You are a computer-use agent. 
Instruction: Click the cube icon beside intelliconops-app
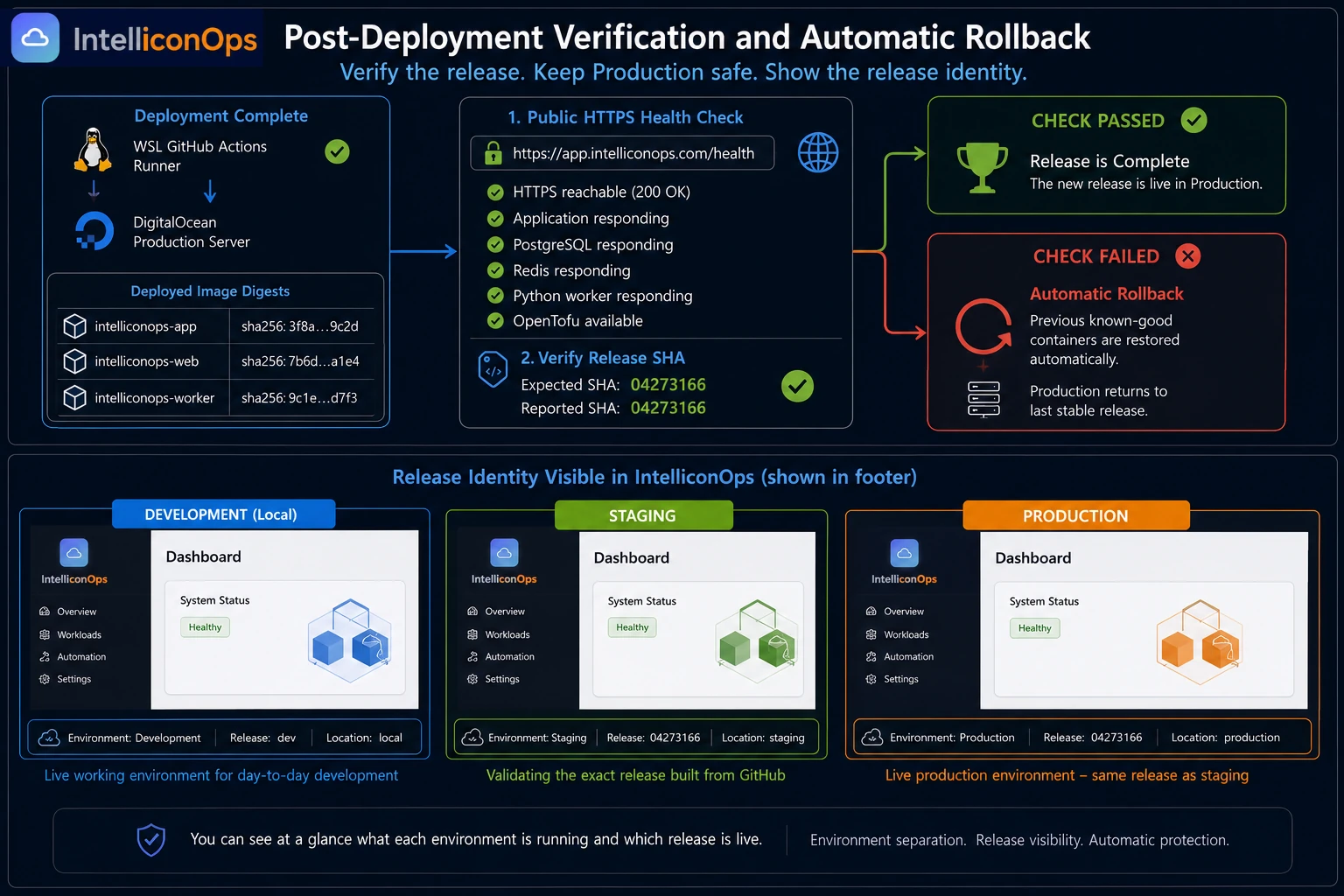point(75,326)
